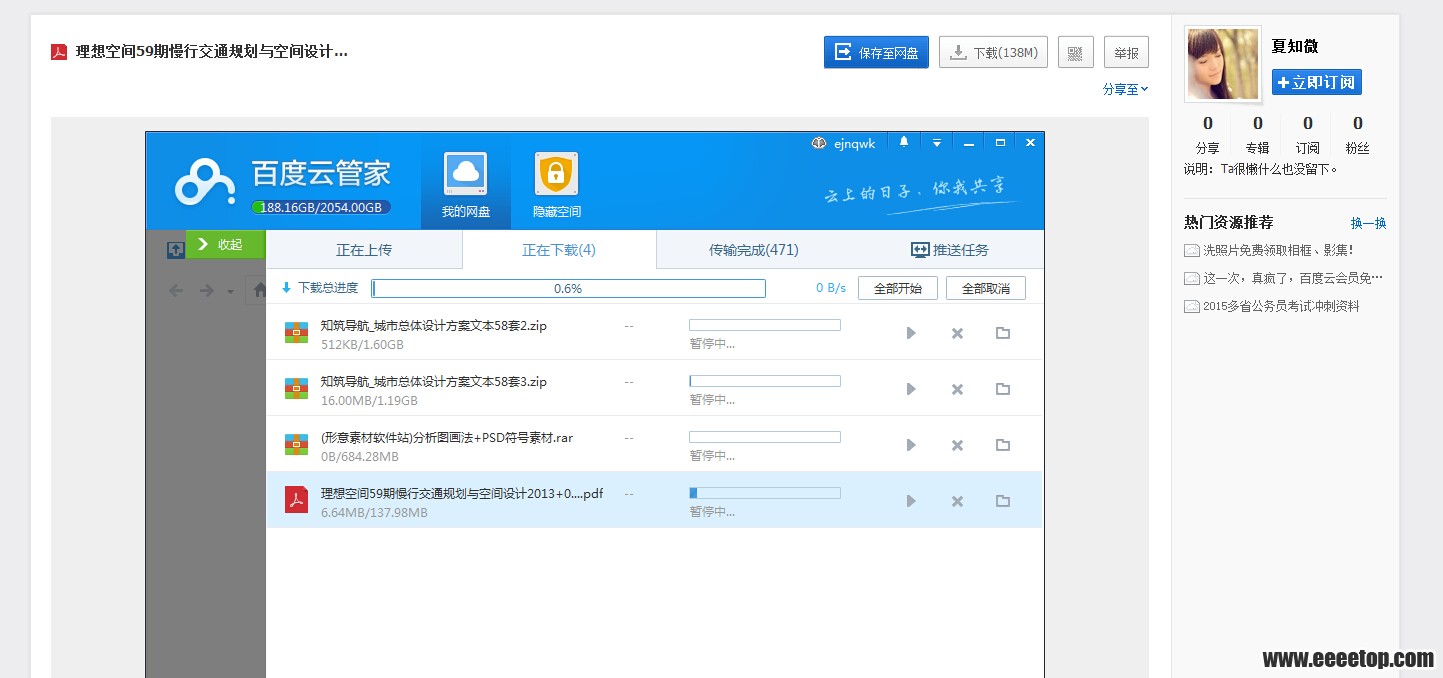This screenshot has width=1443, height=678.
Task: Switch to the 传输完成(471) tab
Action: (x=753, y=250)
